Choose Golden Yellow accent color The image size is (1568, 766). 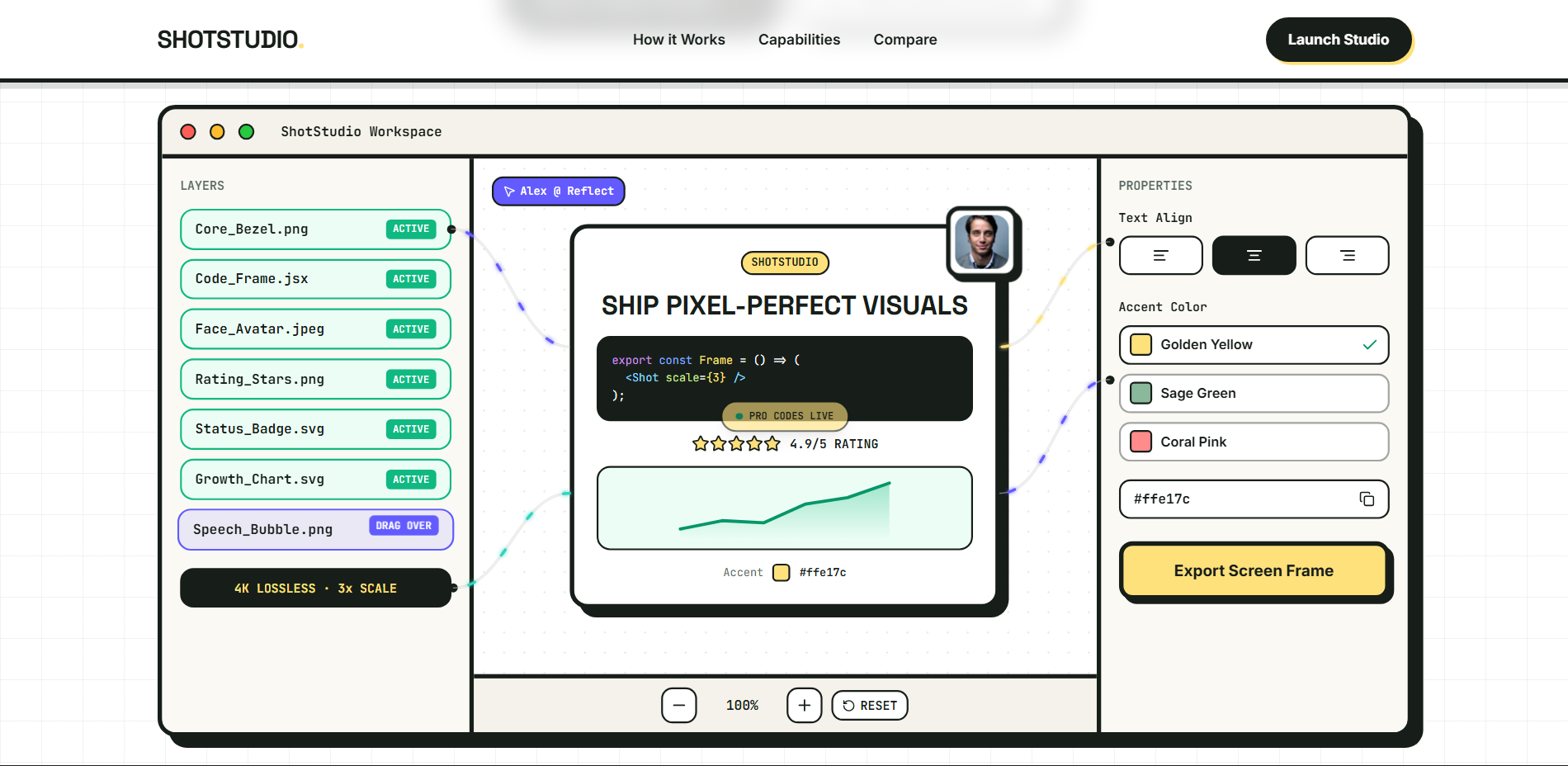click(1254, 345)
